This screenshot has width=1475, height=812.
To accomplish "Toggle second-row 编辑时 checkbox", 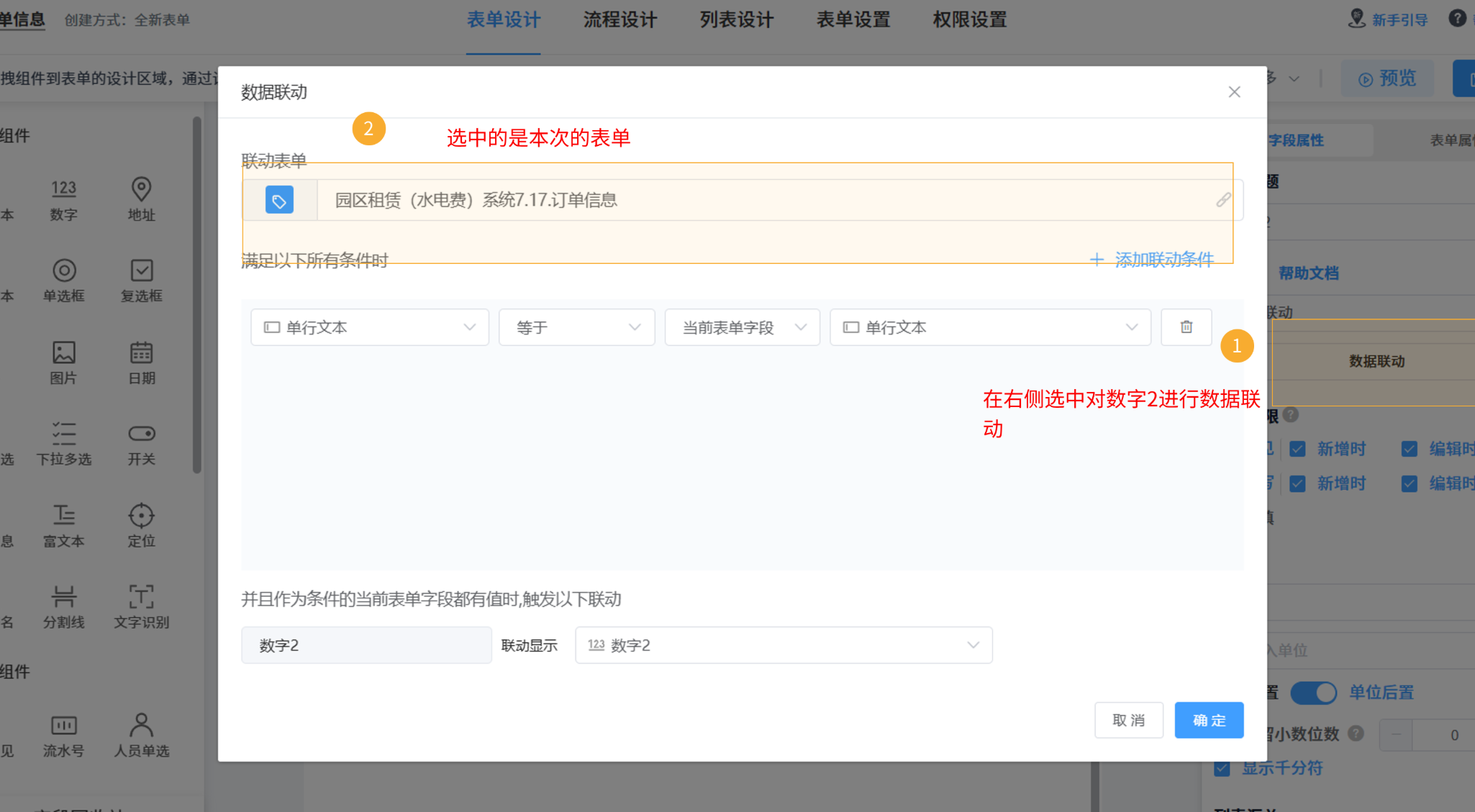I will (1409, 483).
